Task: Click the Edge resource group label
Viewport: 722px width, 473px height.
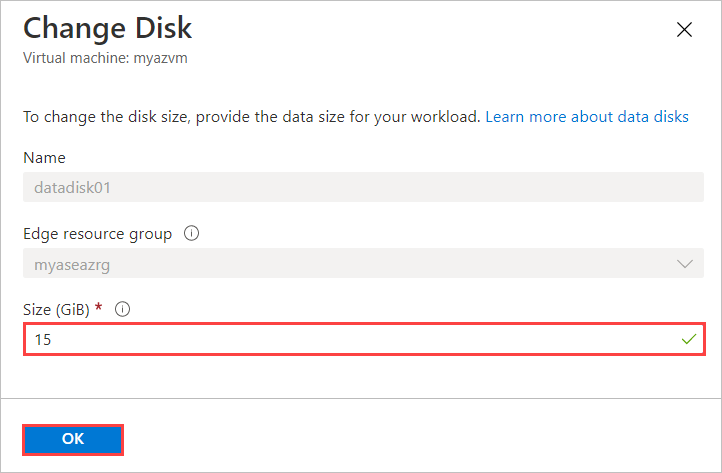Action: 97,234
